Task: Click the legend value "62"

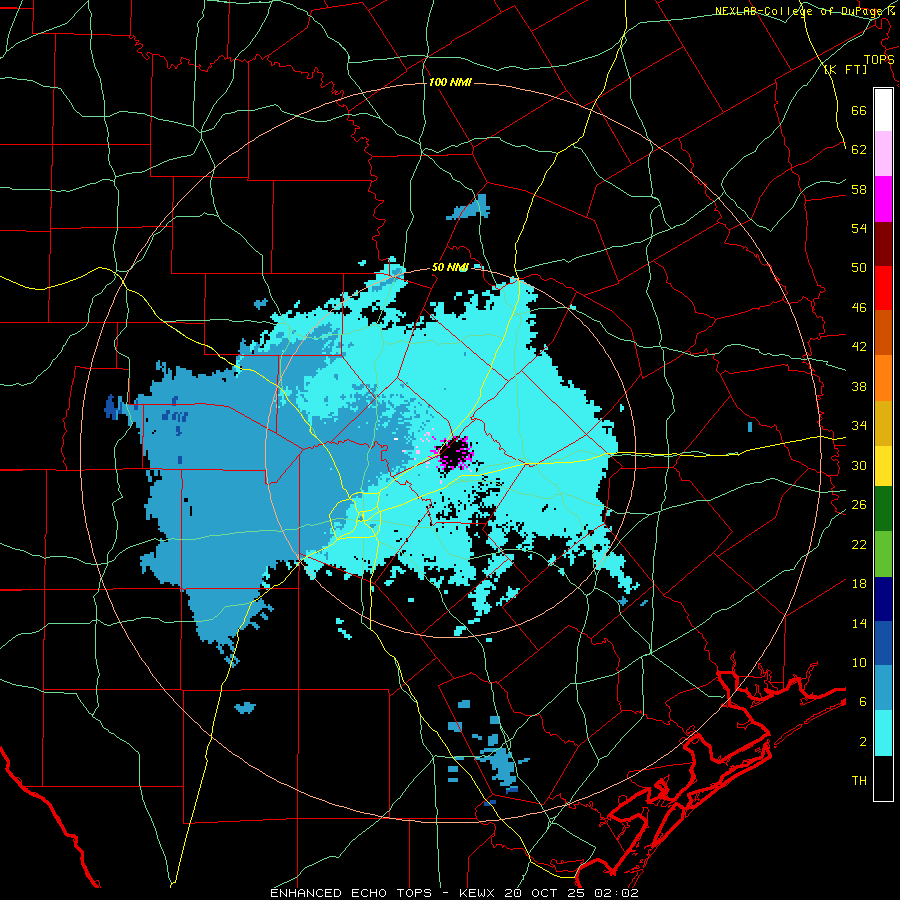Action: pos(859,150)
